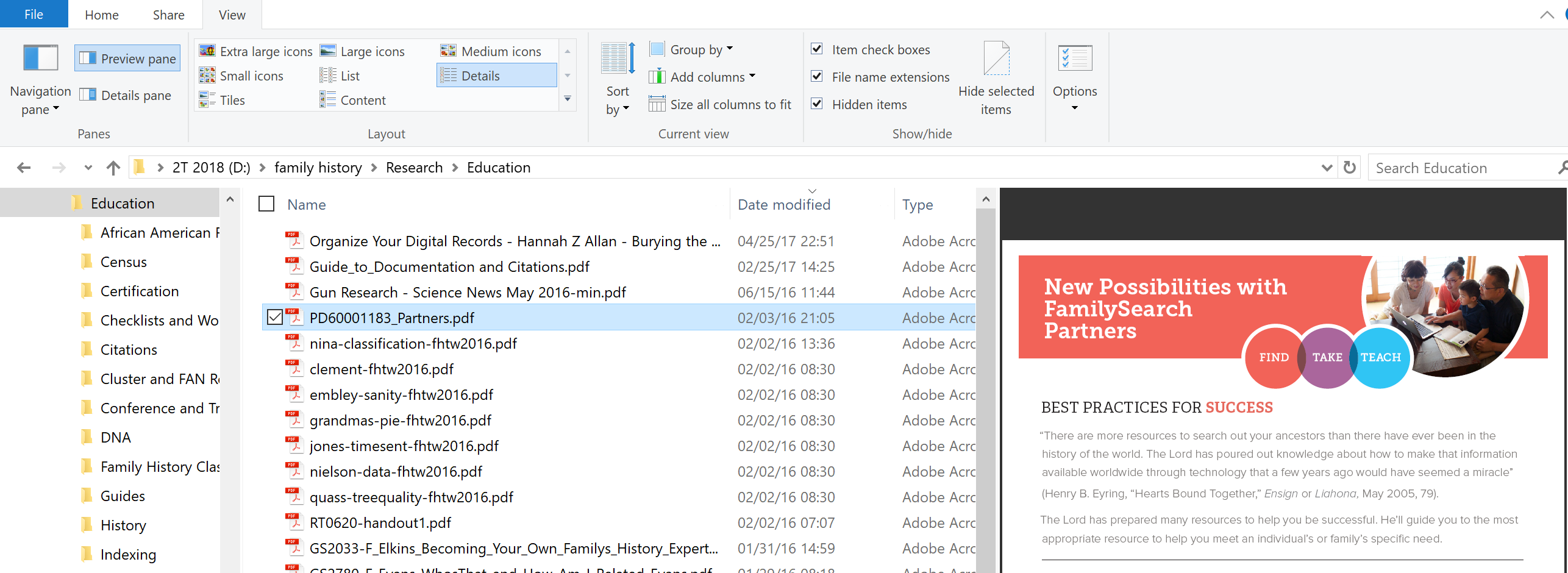Viewport: 1568px width, 573px height.
Task: Switch to the Home ribbon tab
Action: 101,14
